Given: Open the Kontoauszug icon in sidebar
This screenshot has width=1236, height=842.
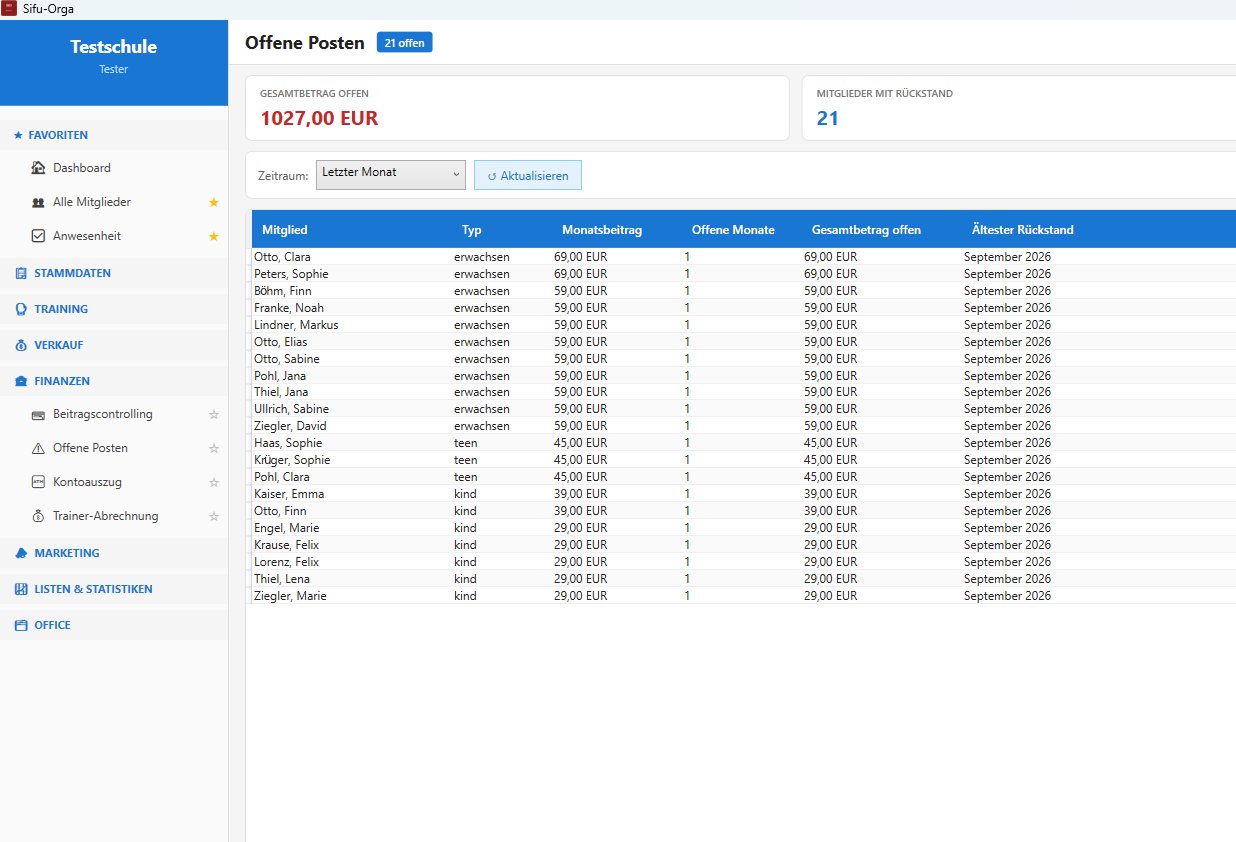Looking at the screenshot, I should [38, 482].
